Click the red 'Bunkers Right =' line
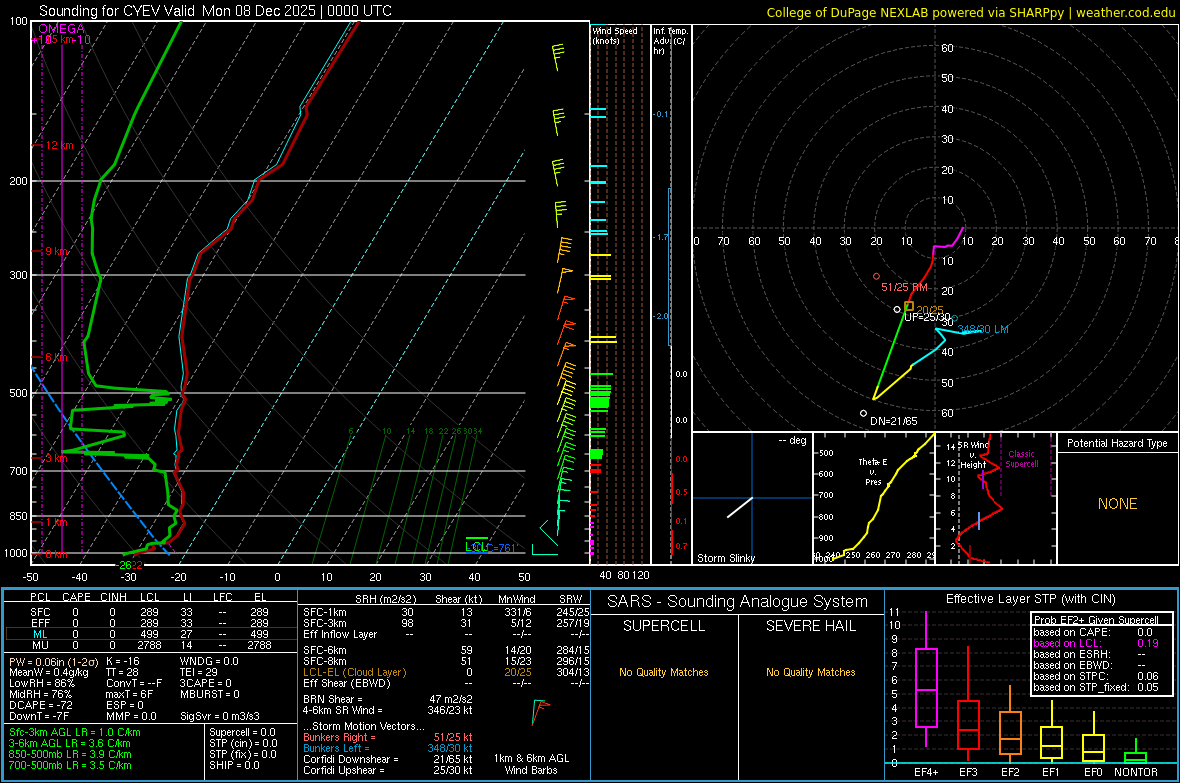Viewport: 1180px width, 783px height. pyautogui.click(x=388, y=737)
